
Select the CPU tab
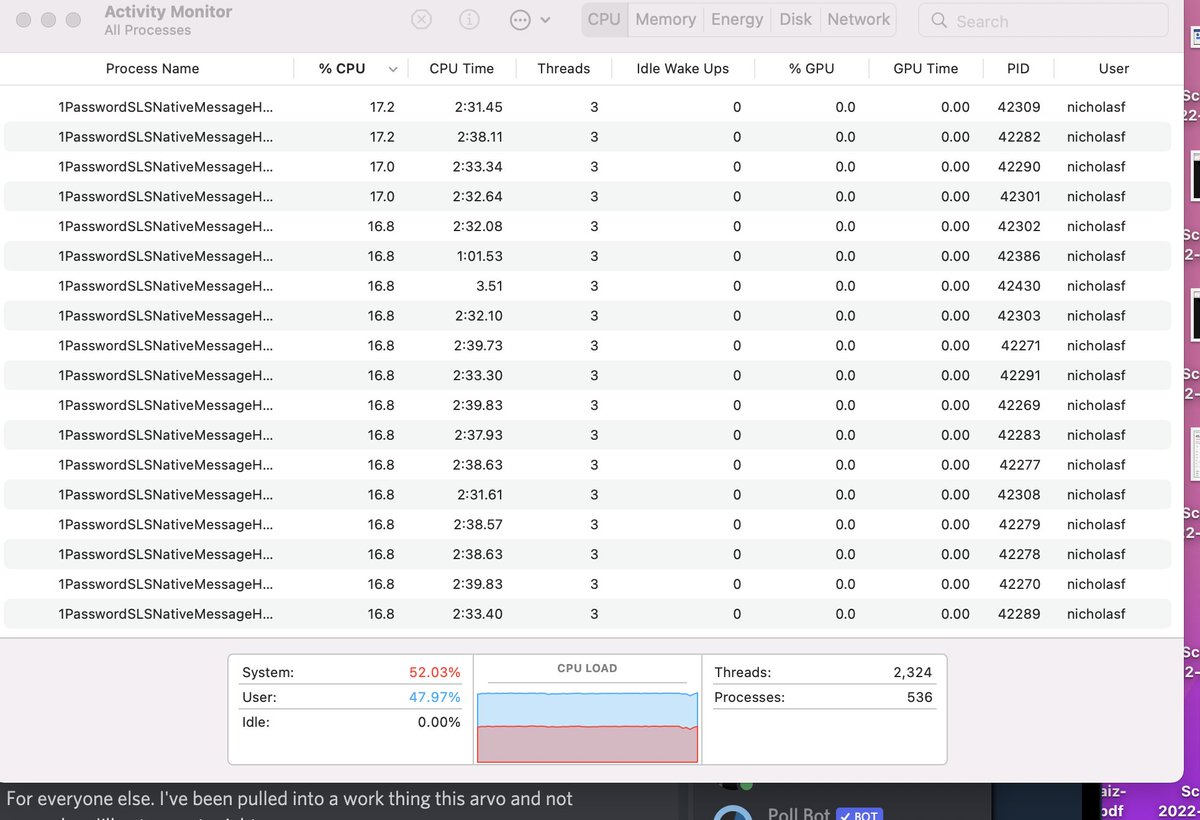604,20
